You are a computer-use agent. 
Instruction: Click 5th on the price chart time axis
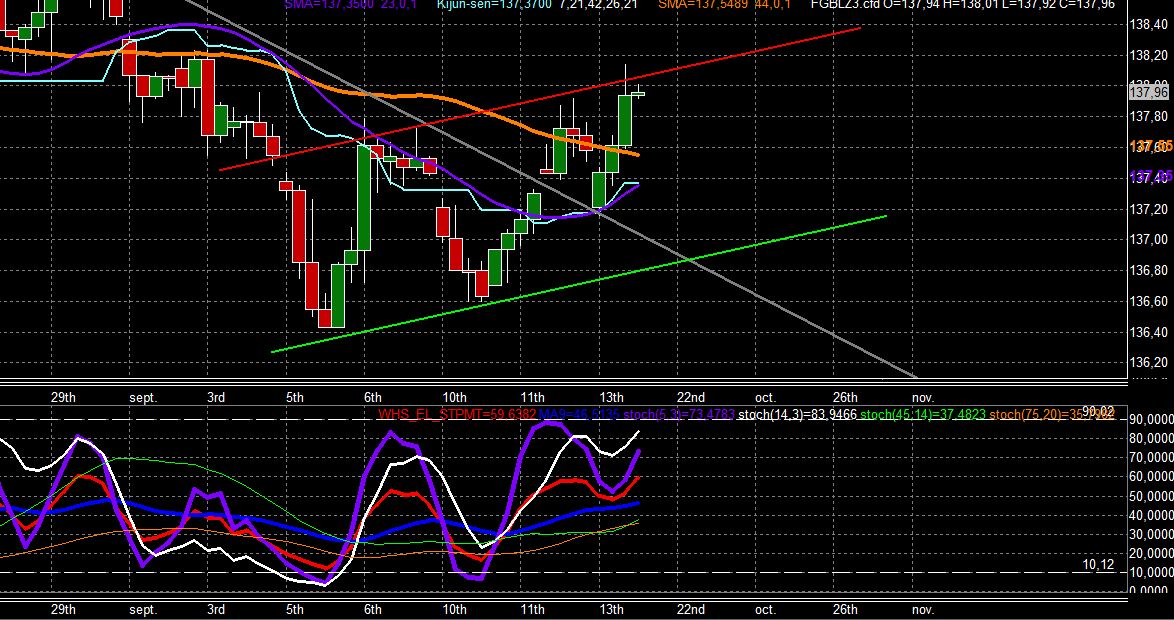(294, 397)
